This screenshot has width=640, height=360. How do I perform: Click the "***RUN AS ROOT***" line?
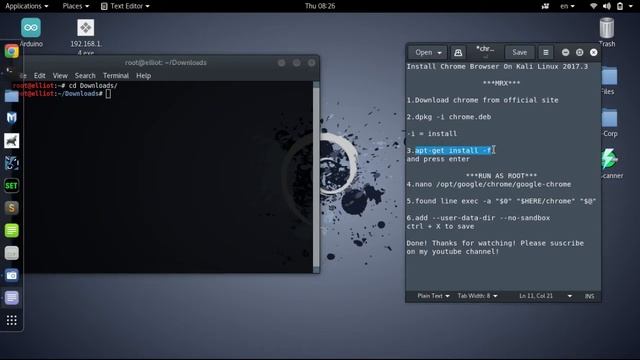point(501,176)
